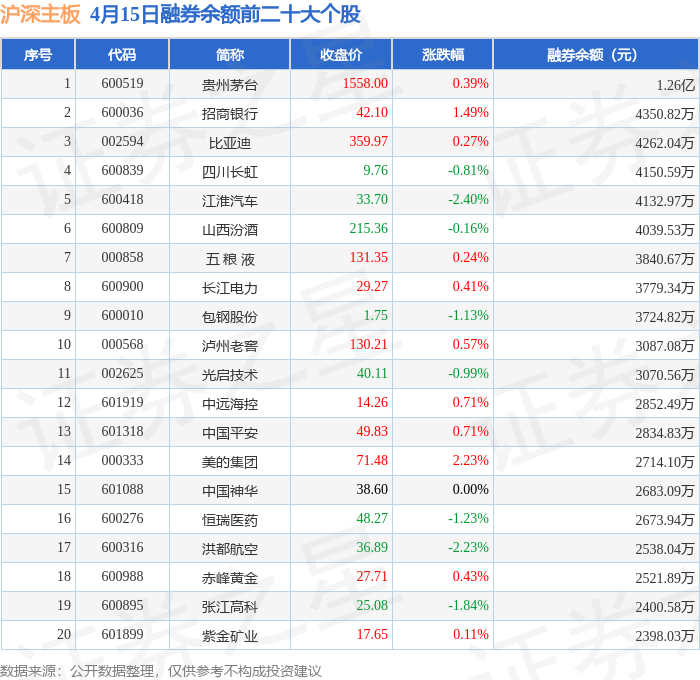The height and width of the screenshot is (680, 700).
Task: Select the 长江电力 name cell
Action: point(229,288)
